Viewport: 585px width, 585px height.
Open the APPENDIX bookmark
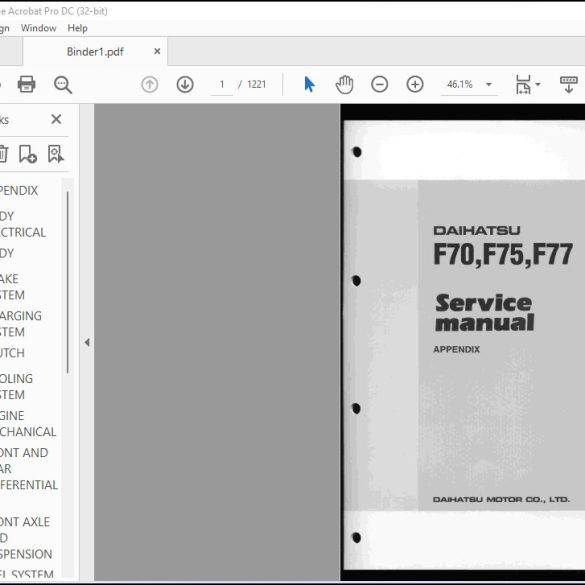[x=19, y=191]
